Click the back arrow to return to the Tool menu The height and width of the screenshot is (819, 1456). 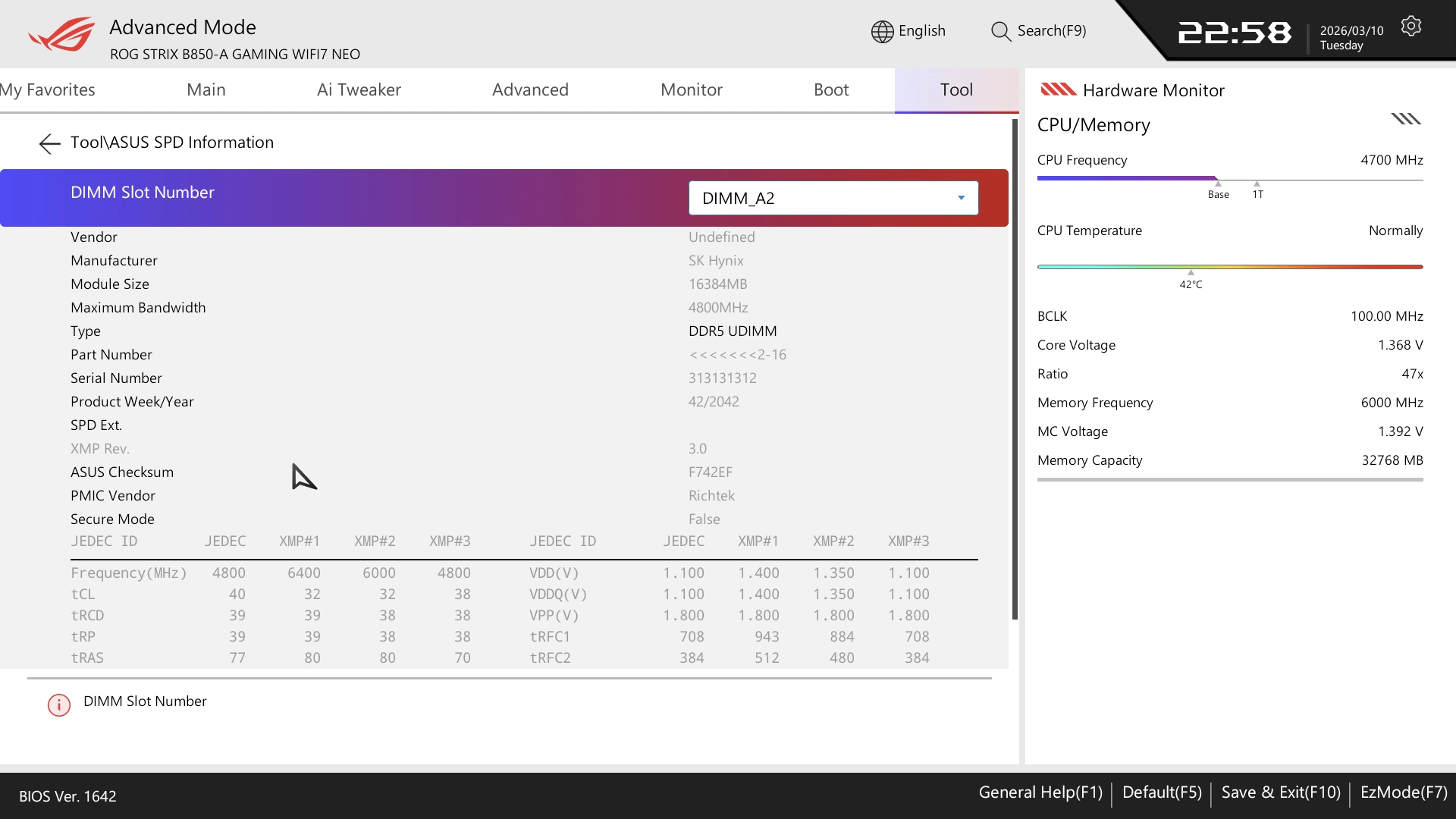click(x=49, y=143)
